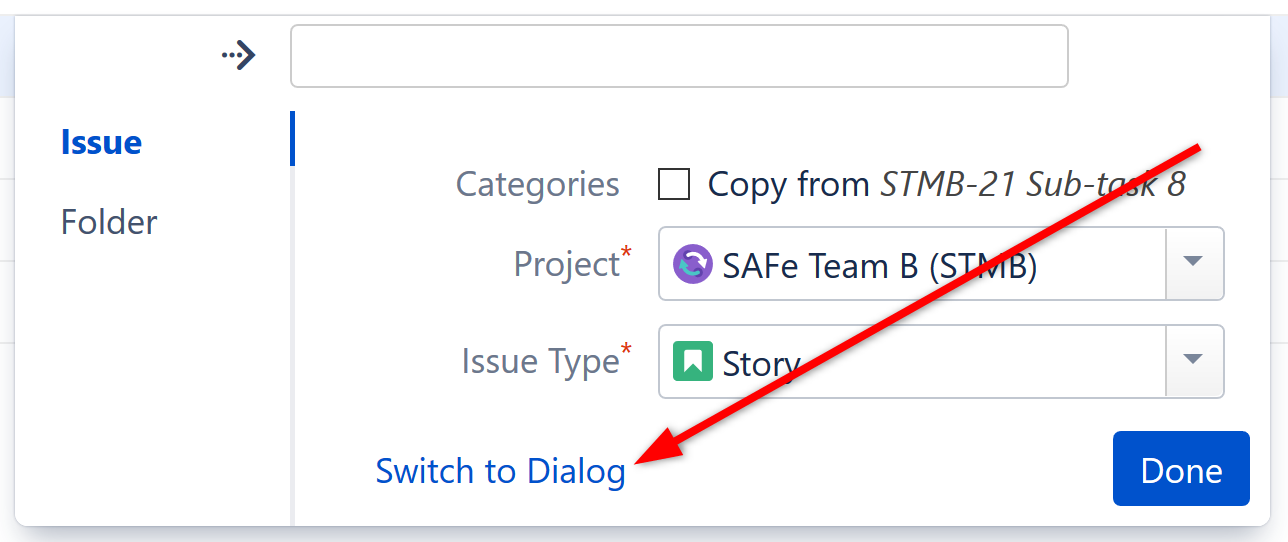Focus the empty summary text field
Screen dimensions: 1288x542
point(679,56)
